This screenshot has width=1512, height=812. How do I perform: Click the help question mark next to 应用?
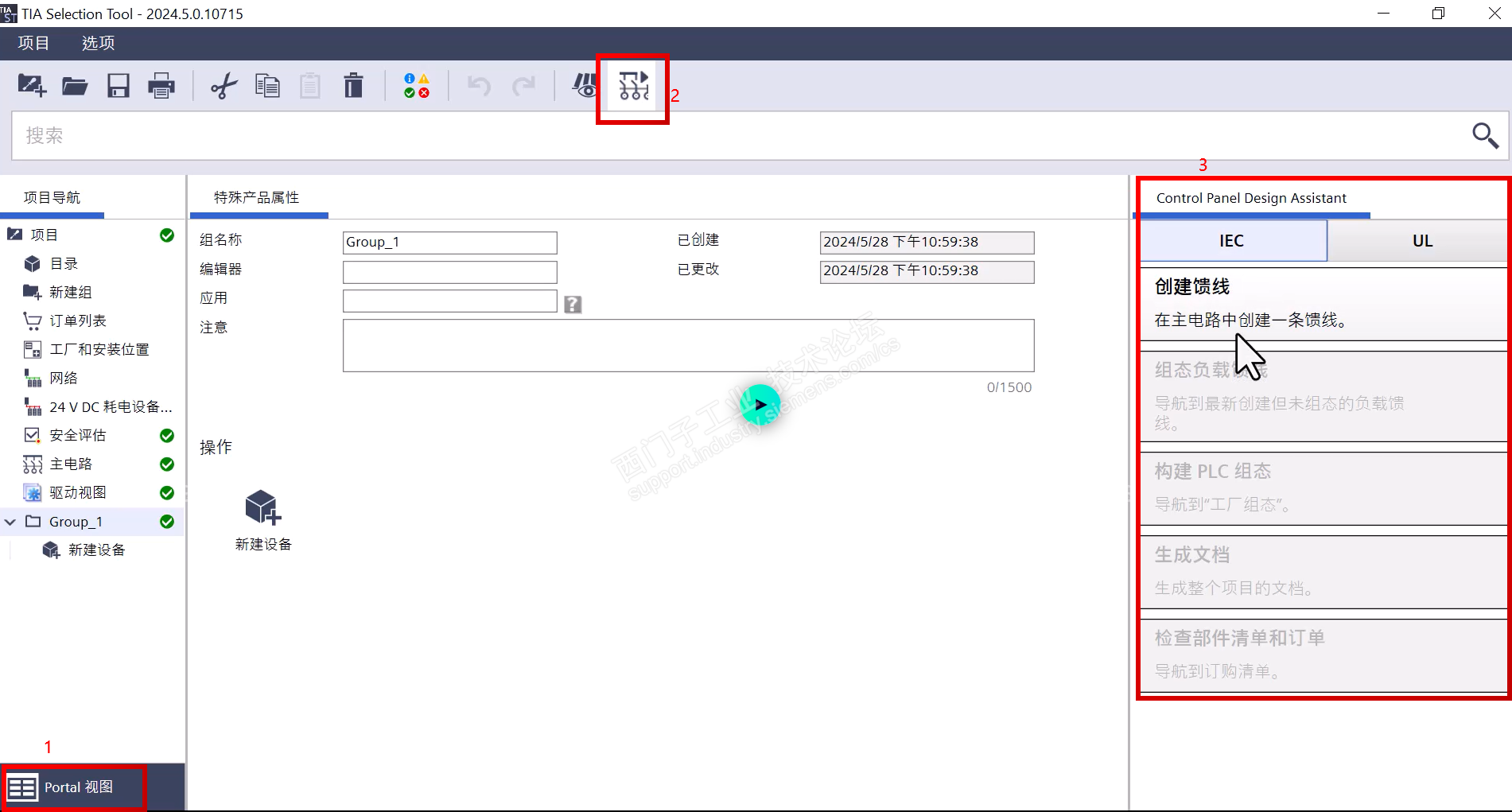coord(573,304)
